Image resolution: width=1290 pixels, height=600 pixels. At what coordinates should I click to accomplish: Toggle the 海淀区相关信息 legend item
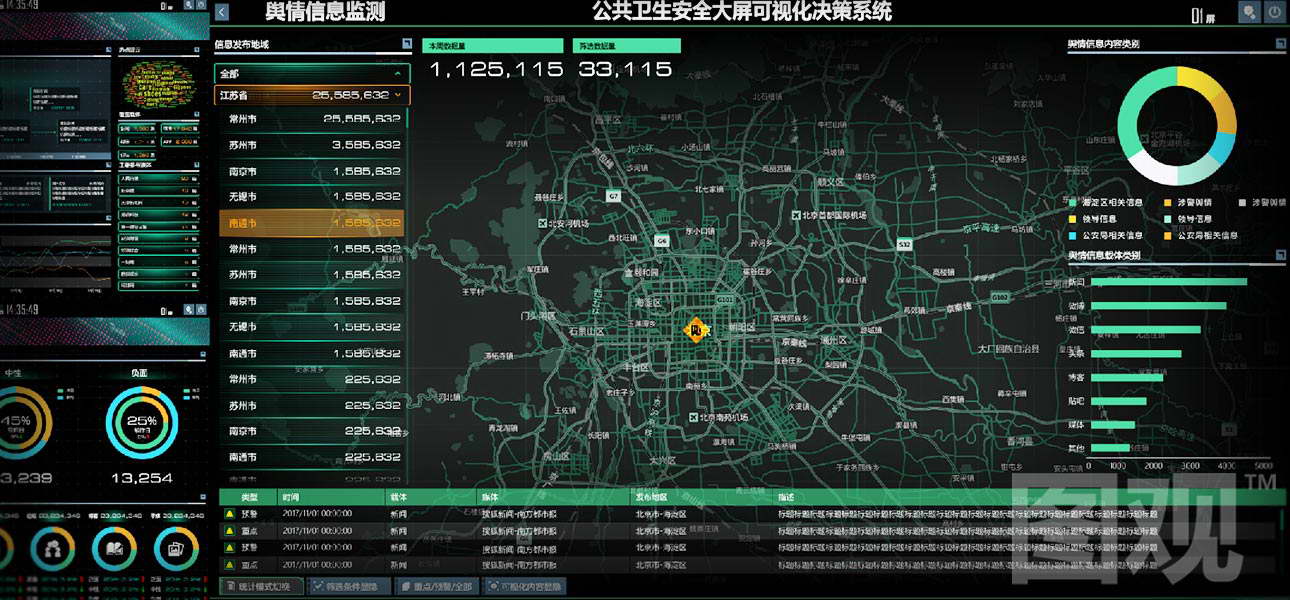point(1112,201)
